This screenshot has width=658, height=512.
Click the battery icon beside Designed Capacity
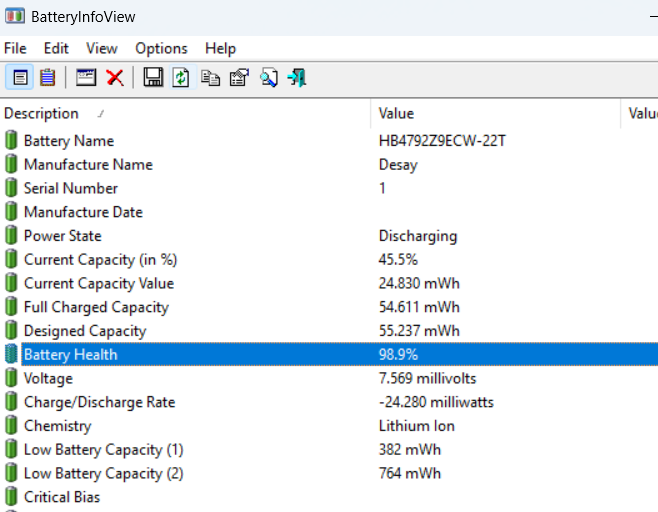point(11,330)
